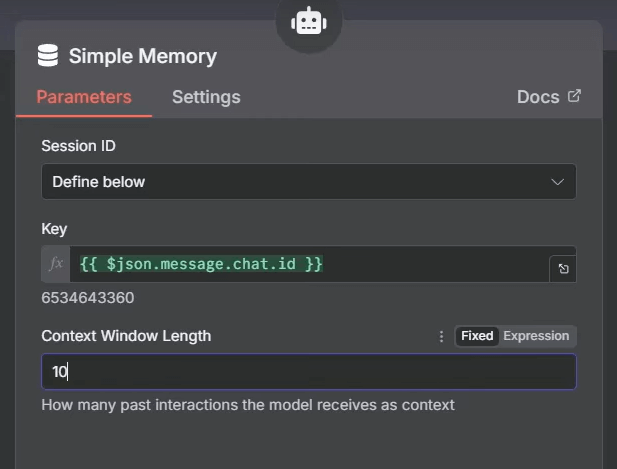The image size is (617, 469).
Task: Open the Docs link
Action: [549, 97]
